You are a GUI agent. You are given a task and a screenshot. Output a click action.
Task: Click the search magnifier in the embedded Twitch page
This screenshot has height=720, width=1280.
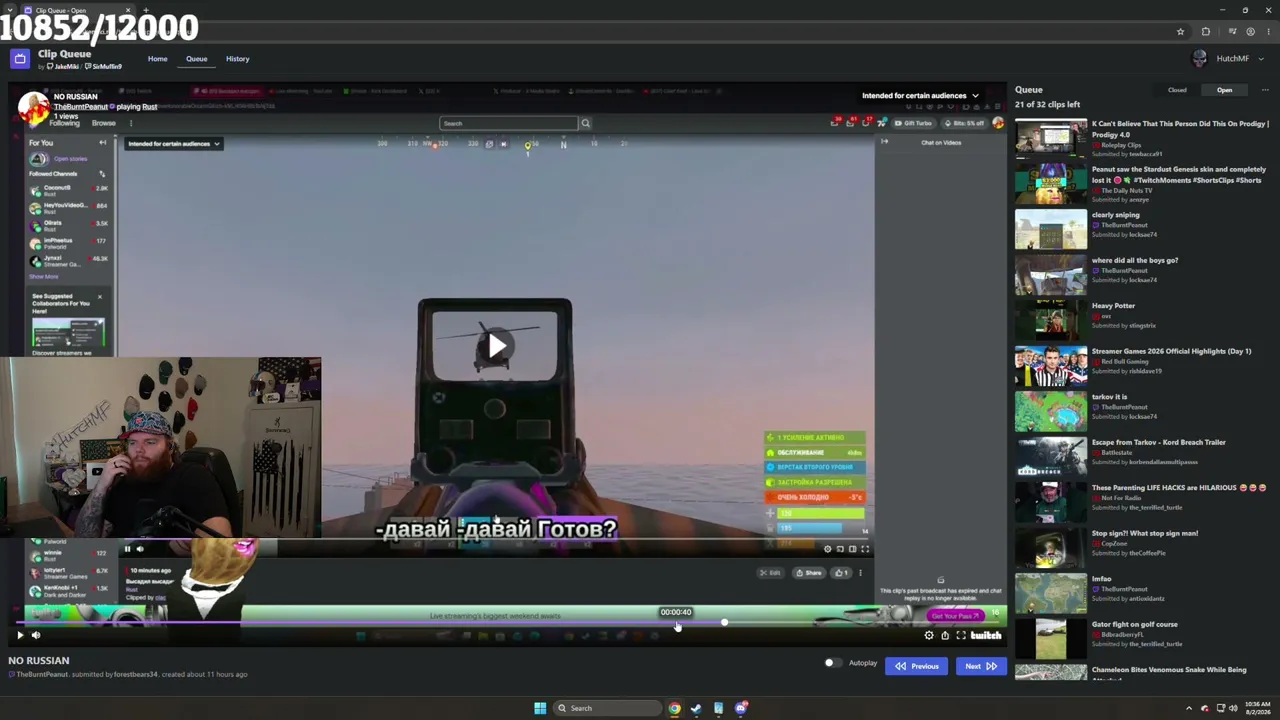pos(586,123)
